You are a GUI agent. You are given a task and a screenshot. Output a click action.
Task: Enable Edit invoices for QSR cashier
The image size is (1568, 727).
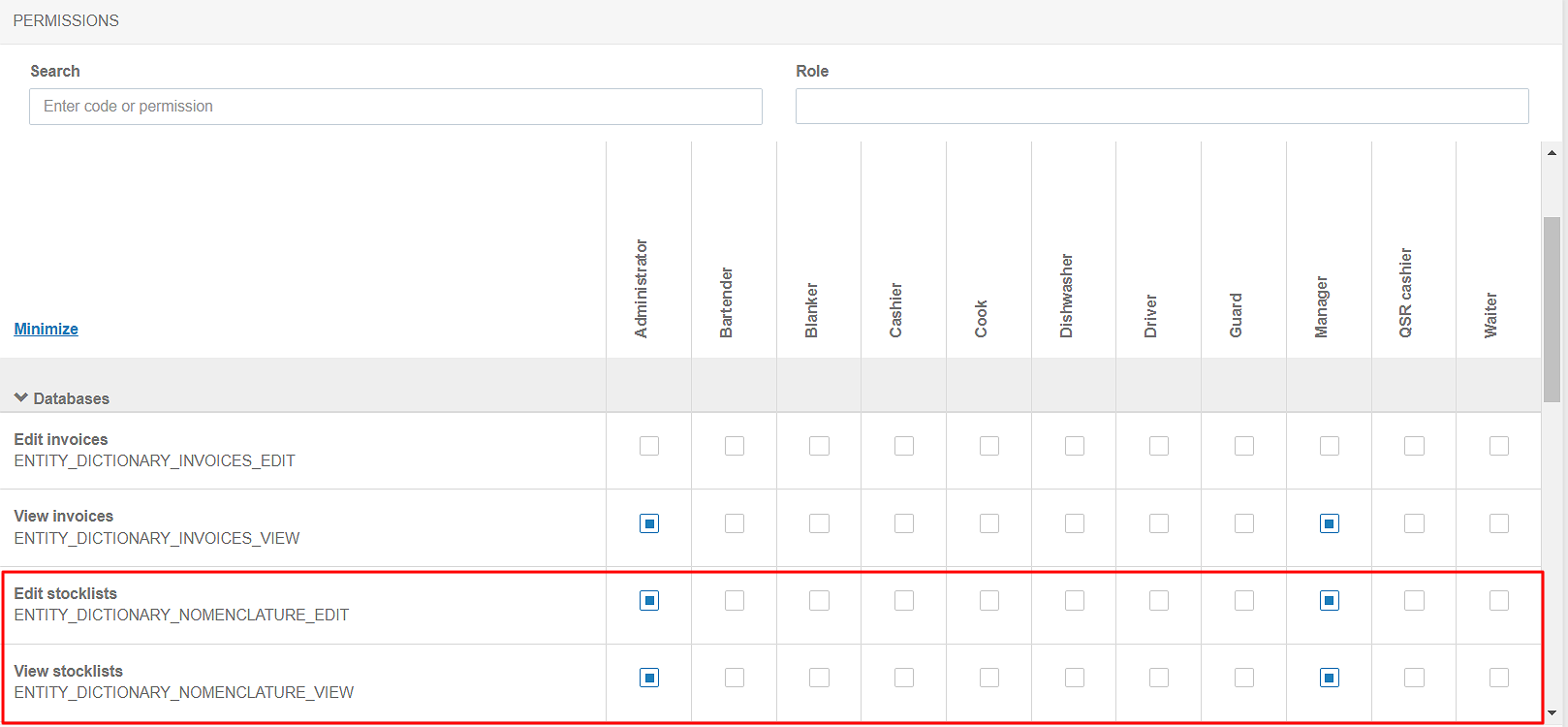pos(1414,446)
